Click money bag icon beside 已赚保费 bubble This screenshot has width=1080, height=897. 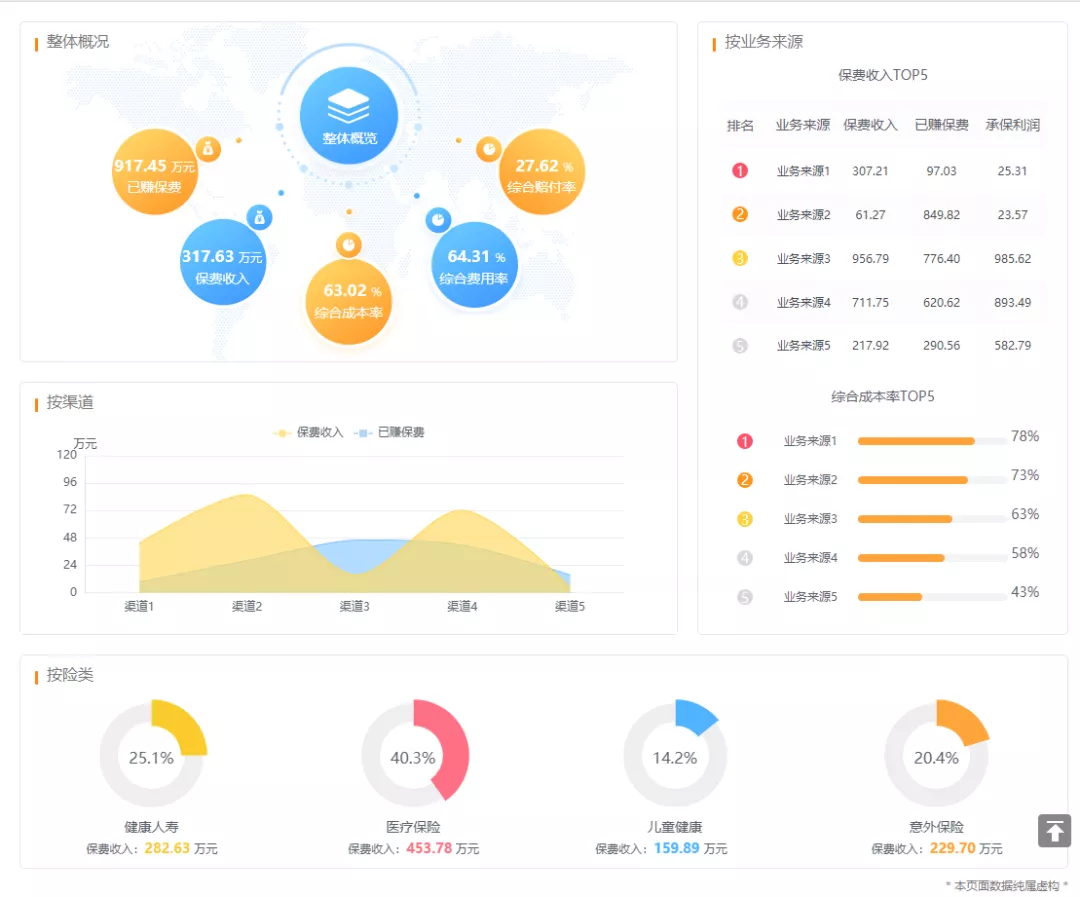point(208,149)
